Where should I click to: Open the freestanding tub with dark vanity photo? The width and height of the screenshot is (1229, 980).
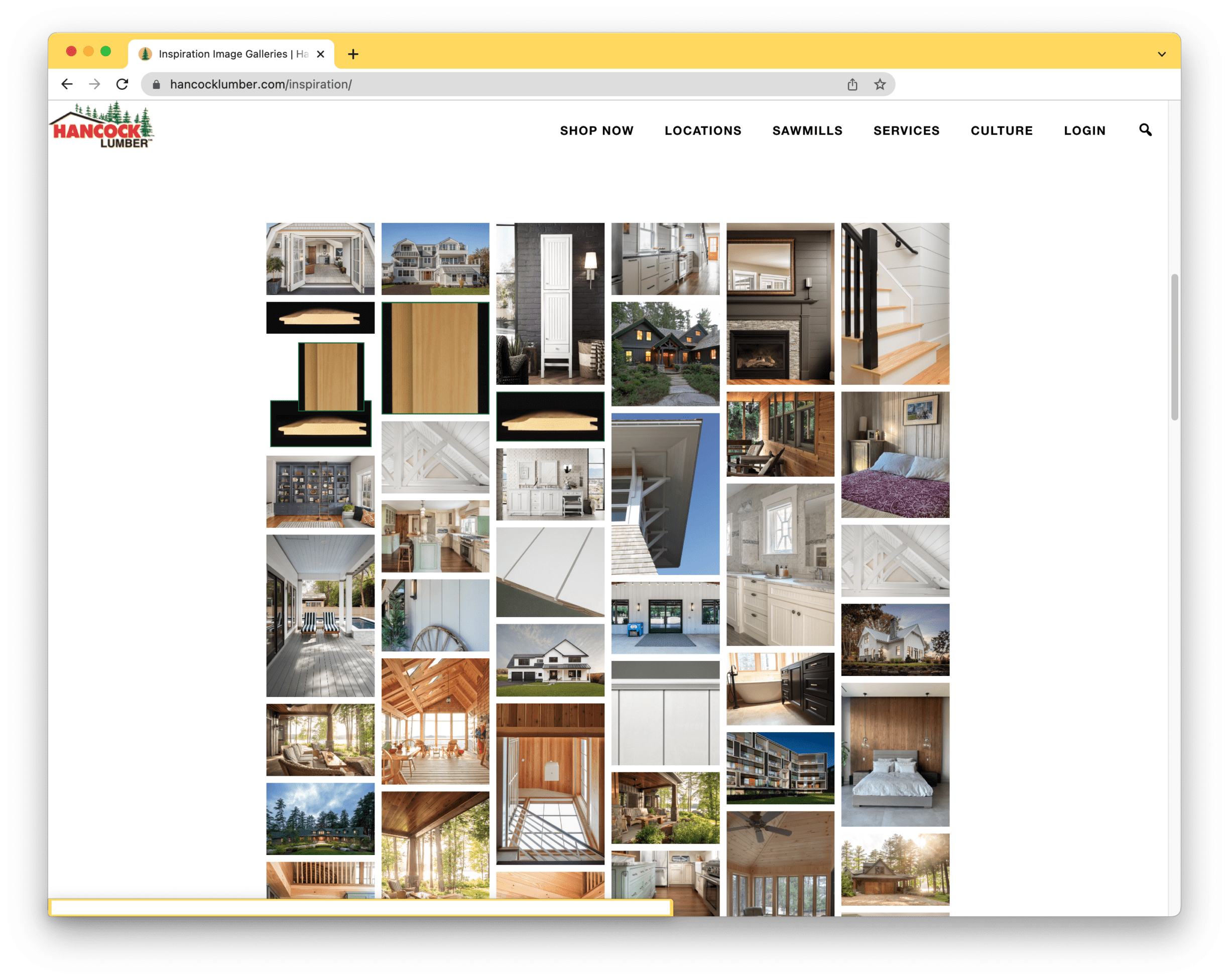[780, 688]
